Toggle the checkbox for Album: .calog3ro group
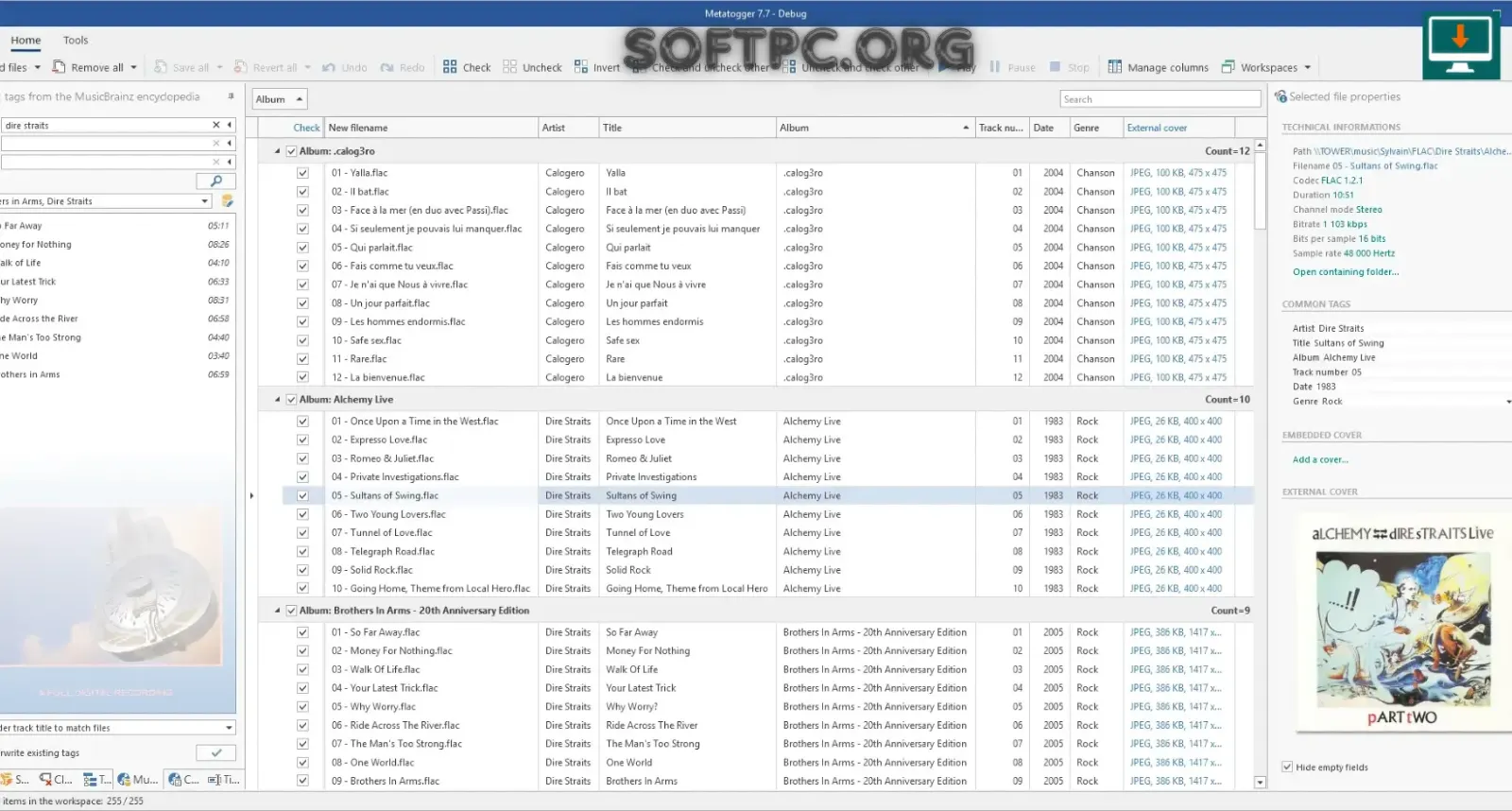This screenshot has height=811, width=1512. tap(292, 151)
